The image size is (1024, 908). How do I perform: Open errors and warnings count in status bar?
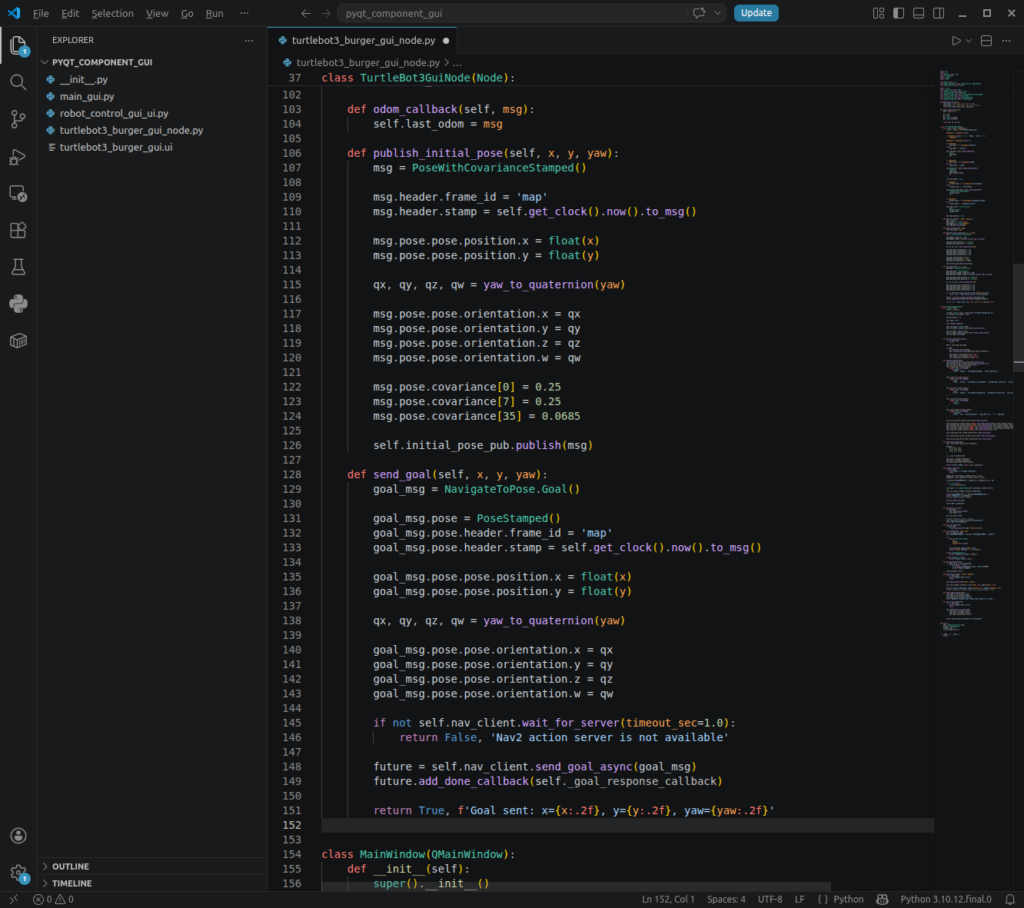click(54, 900)
